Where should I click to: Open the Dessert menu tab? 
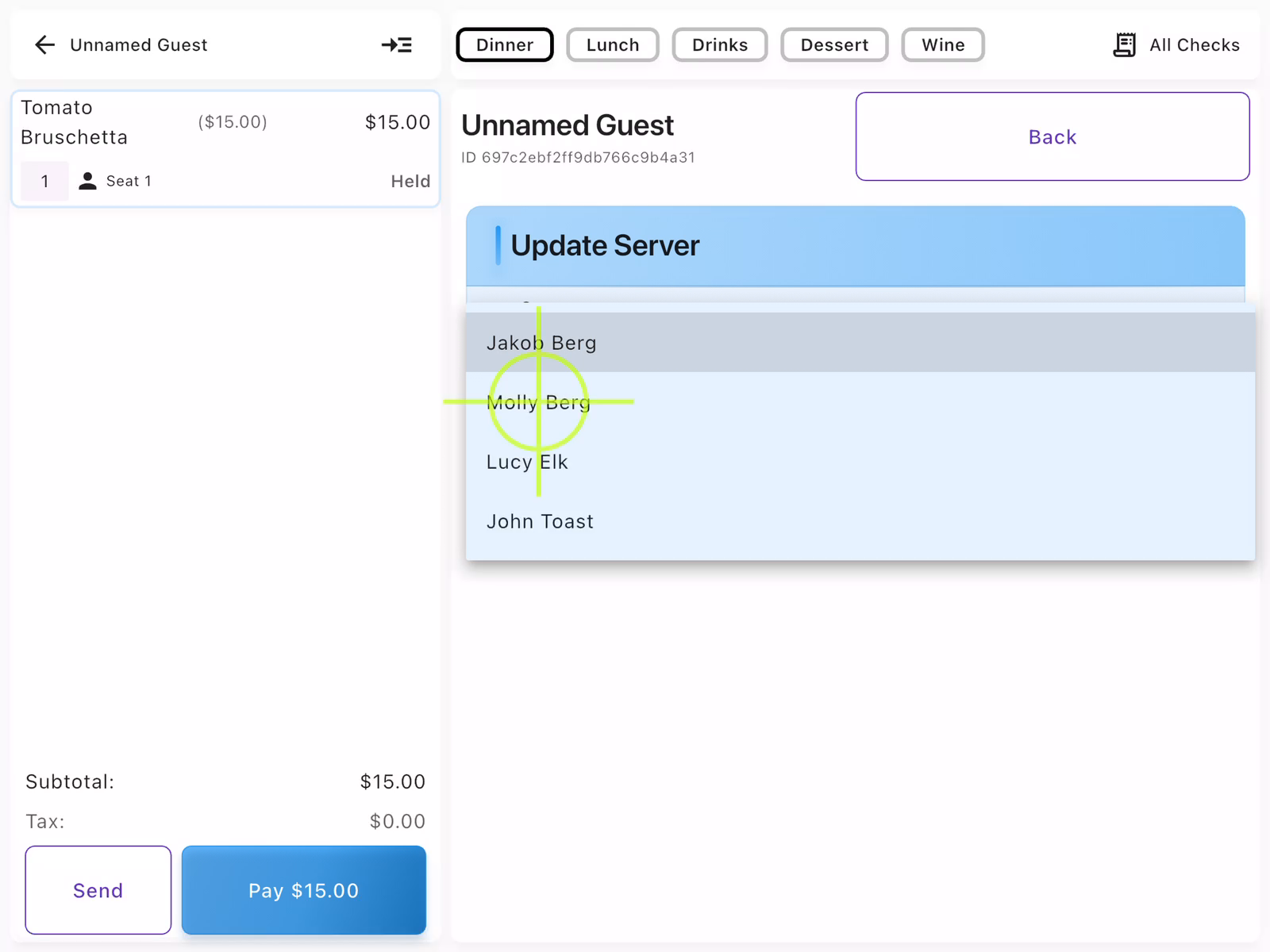(x=834, y=44)
